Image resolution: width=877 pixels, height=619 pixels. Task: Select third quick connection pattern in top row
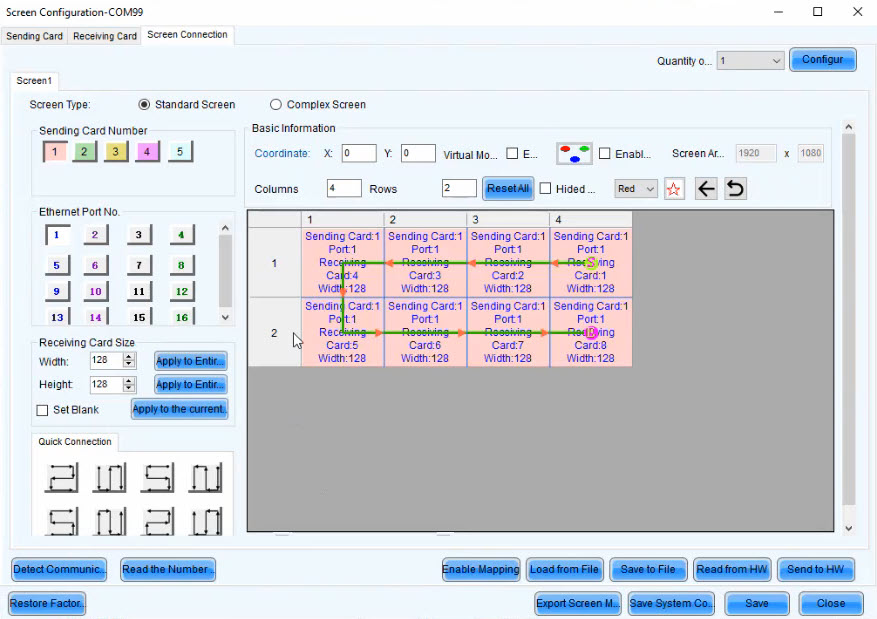click(x=157, y=477)
